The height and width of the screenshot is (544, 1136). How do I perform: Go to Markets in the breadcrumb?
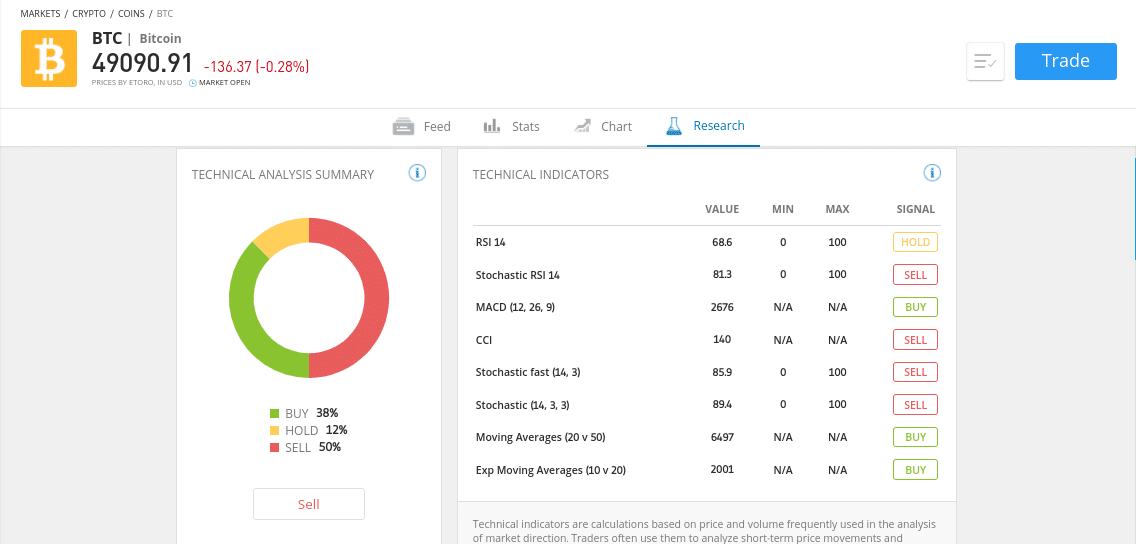click(41, 14)
